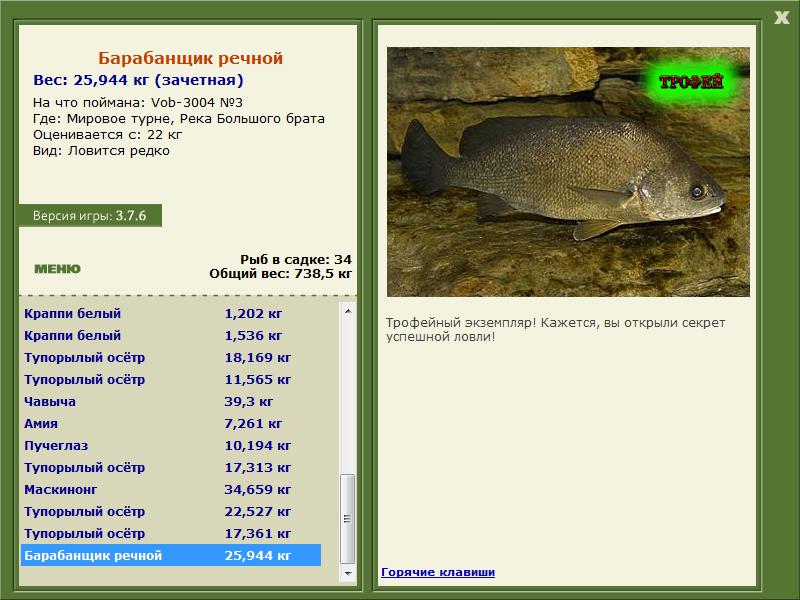This screenshot has height=600, width=800.
Task: Select Тупорылый осётр 17,313 кг entry
Action: coord(171,467)
